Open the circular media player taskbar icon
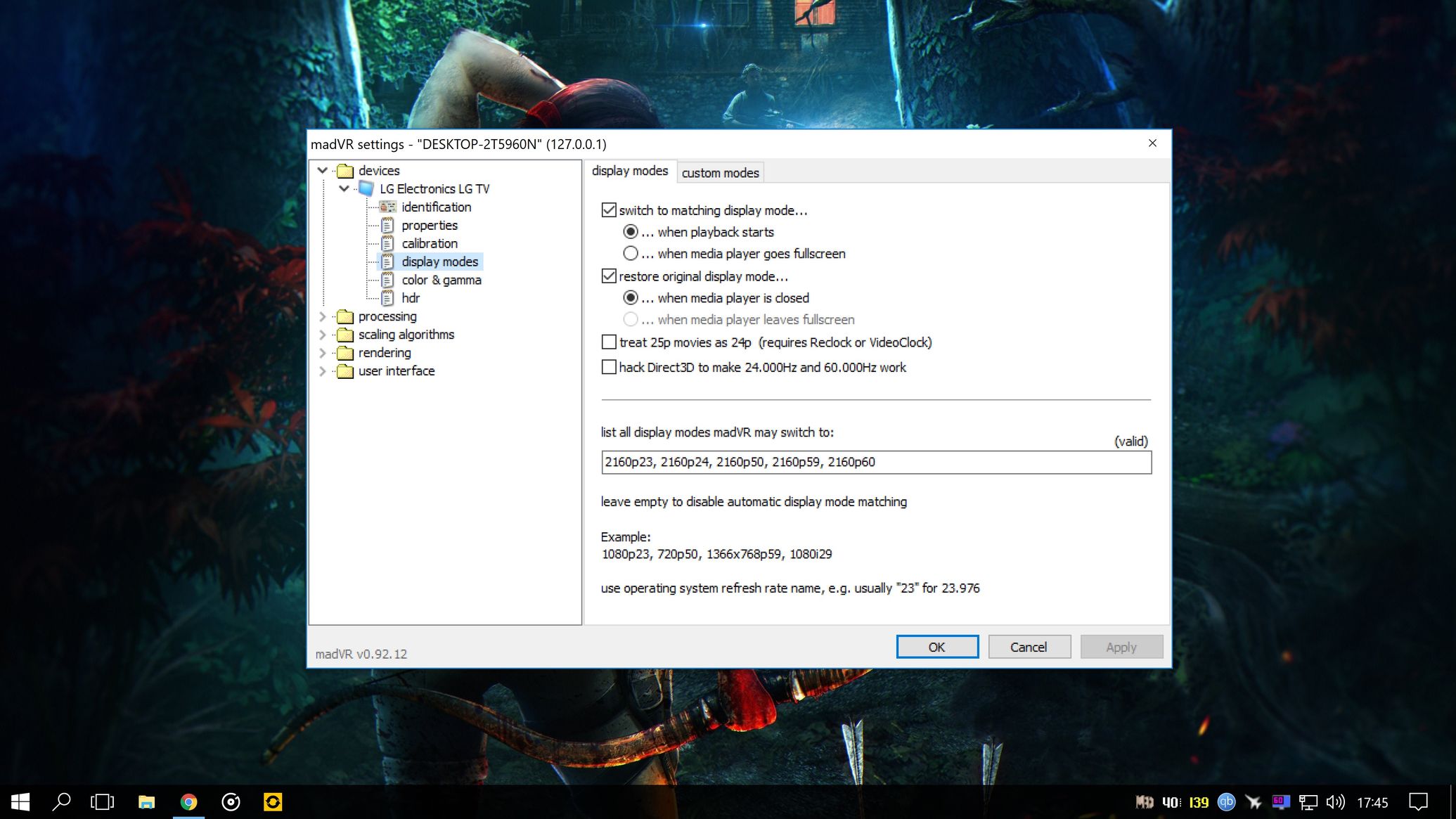 point(231,801)
